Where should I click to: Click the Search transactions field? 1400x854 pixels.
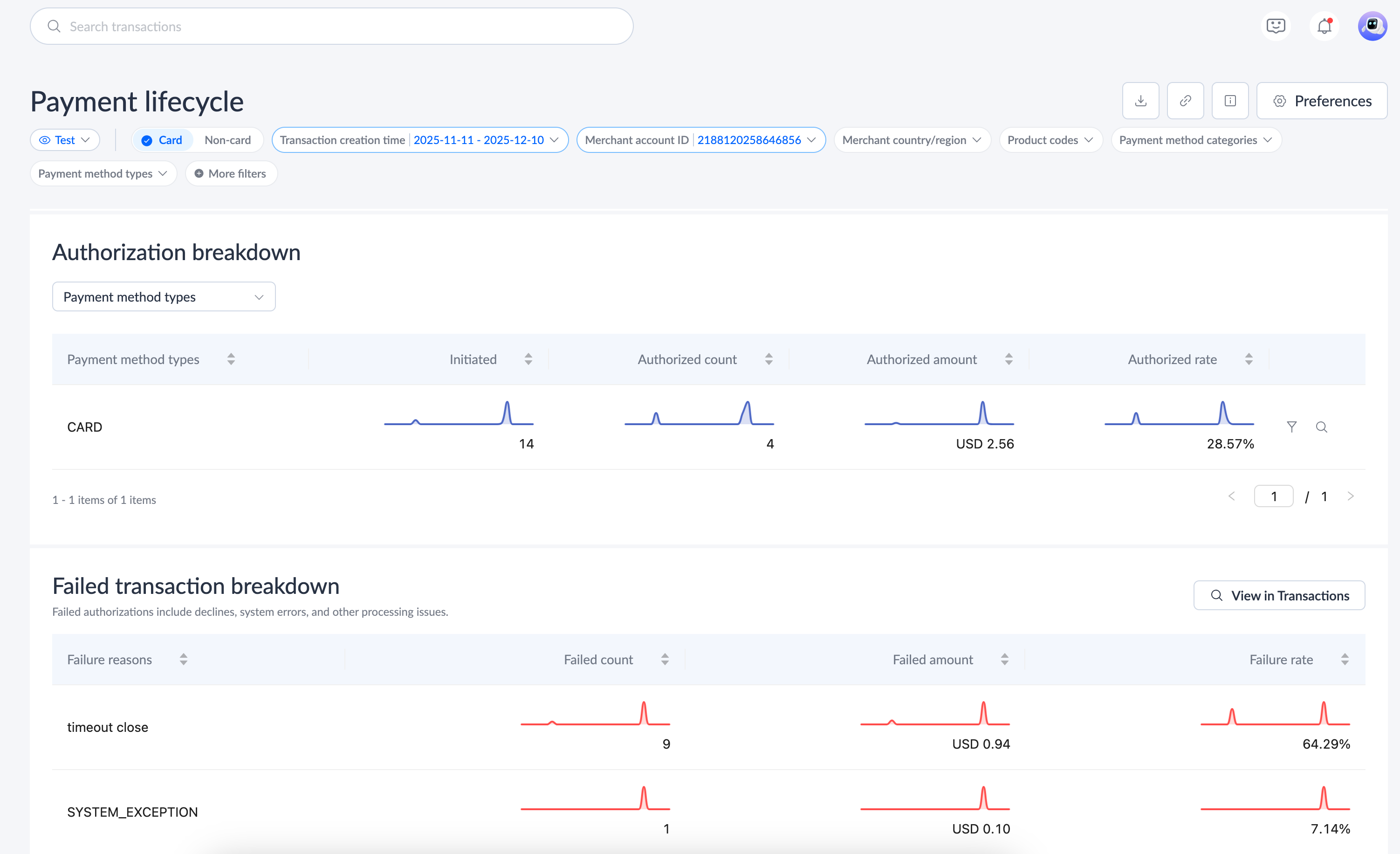[331, 26]
